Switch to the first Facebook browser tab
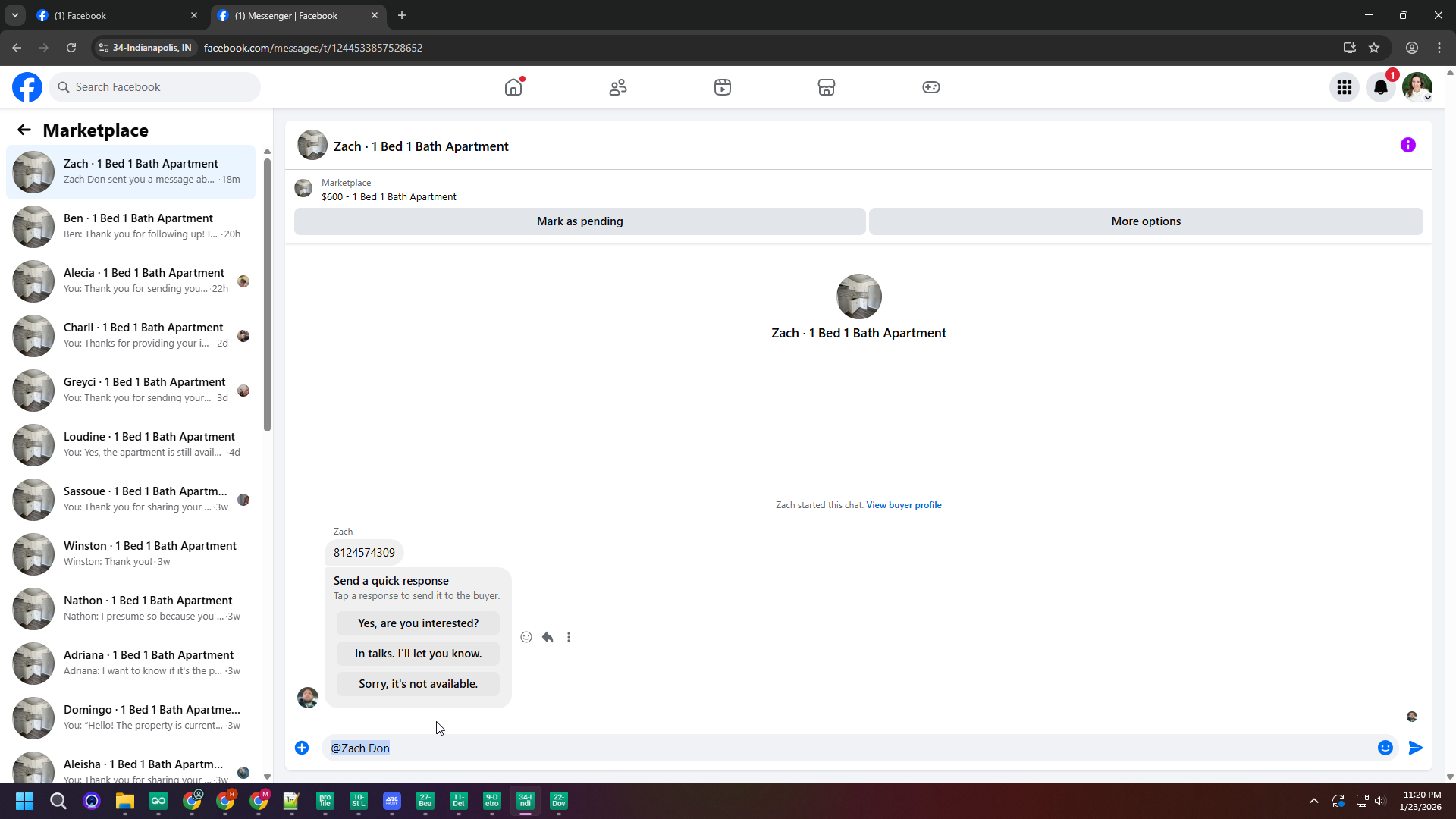1456x819 pixels. tap(114, 15)
